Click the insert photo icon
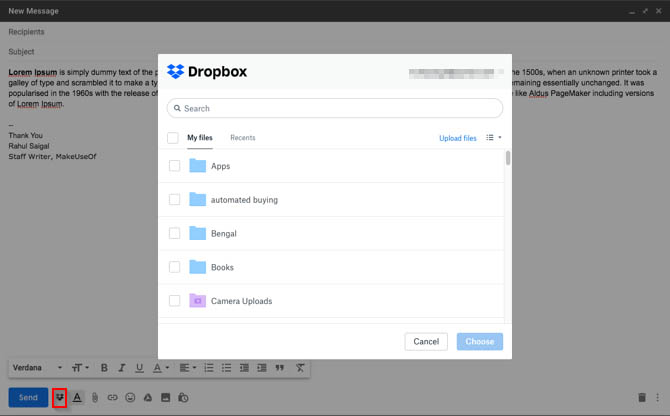 click(x=165, y=397)
